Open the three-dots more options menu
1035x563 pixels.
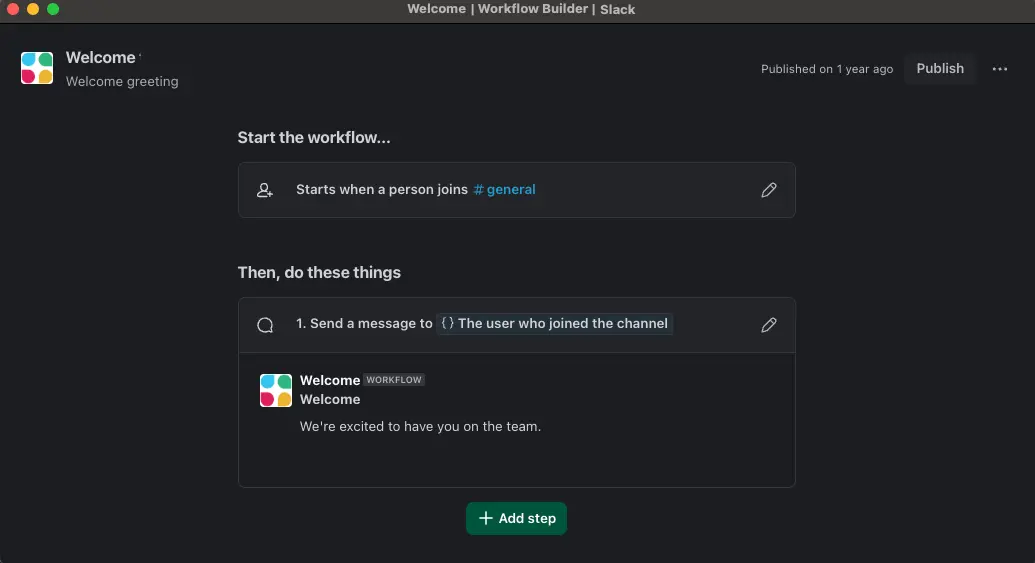click(x=999, y=69)
